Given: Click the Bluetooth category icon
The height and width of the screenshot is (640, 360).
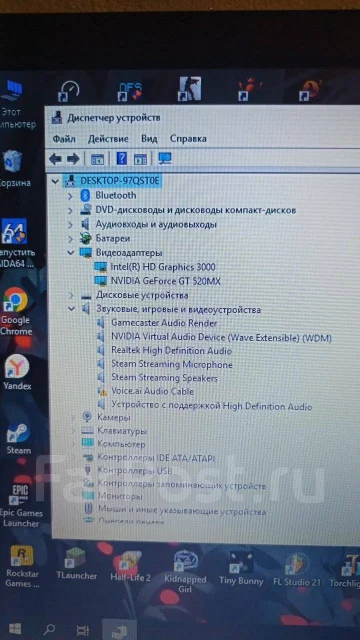Looking at the screenshot, I should (x=86, y=196).
